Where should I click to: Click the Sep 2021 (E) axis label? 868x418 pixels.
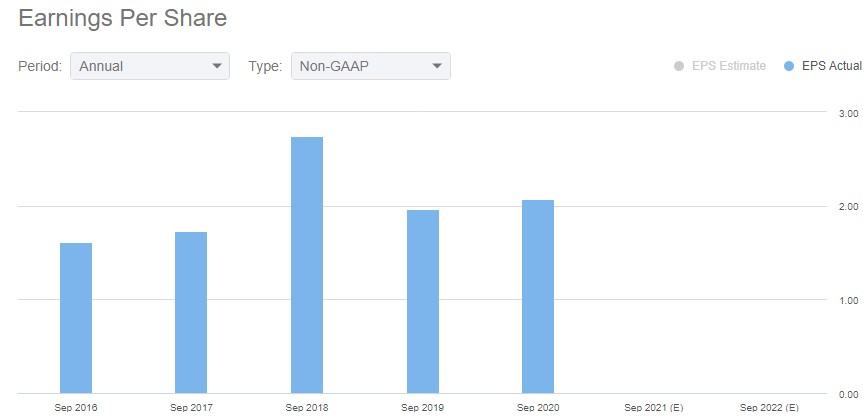click(x=654, y=408)
